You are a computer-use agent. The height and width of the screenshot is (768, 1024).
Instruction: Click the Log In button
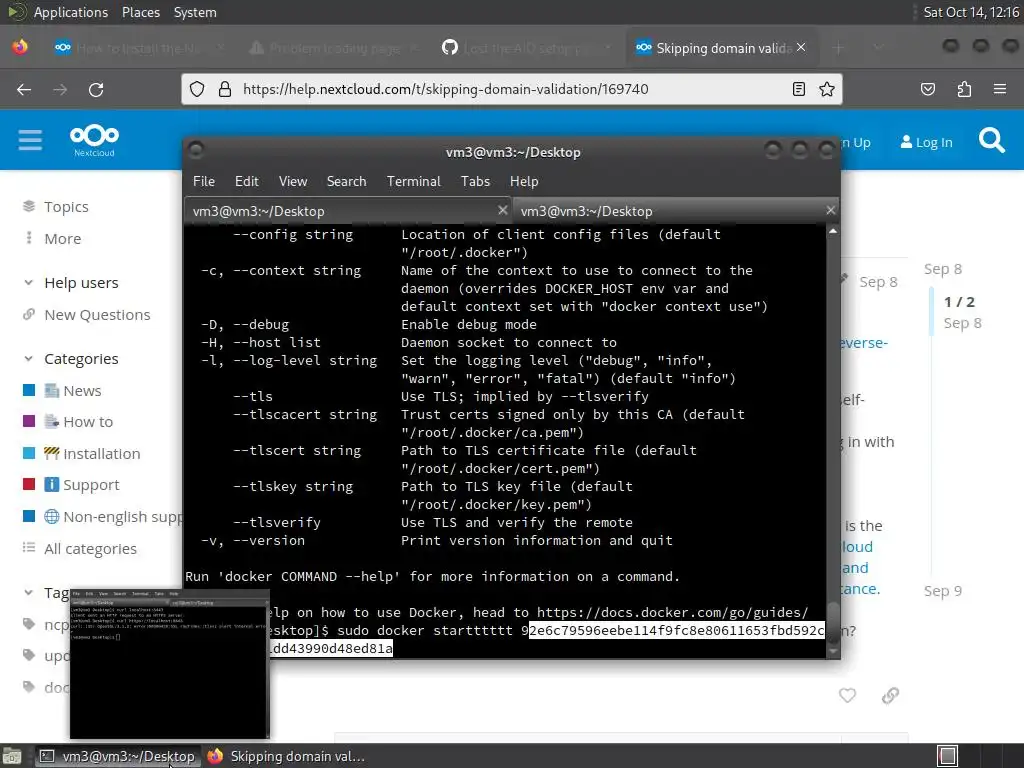pos(926,142)
